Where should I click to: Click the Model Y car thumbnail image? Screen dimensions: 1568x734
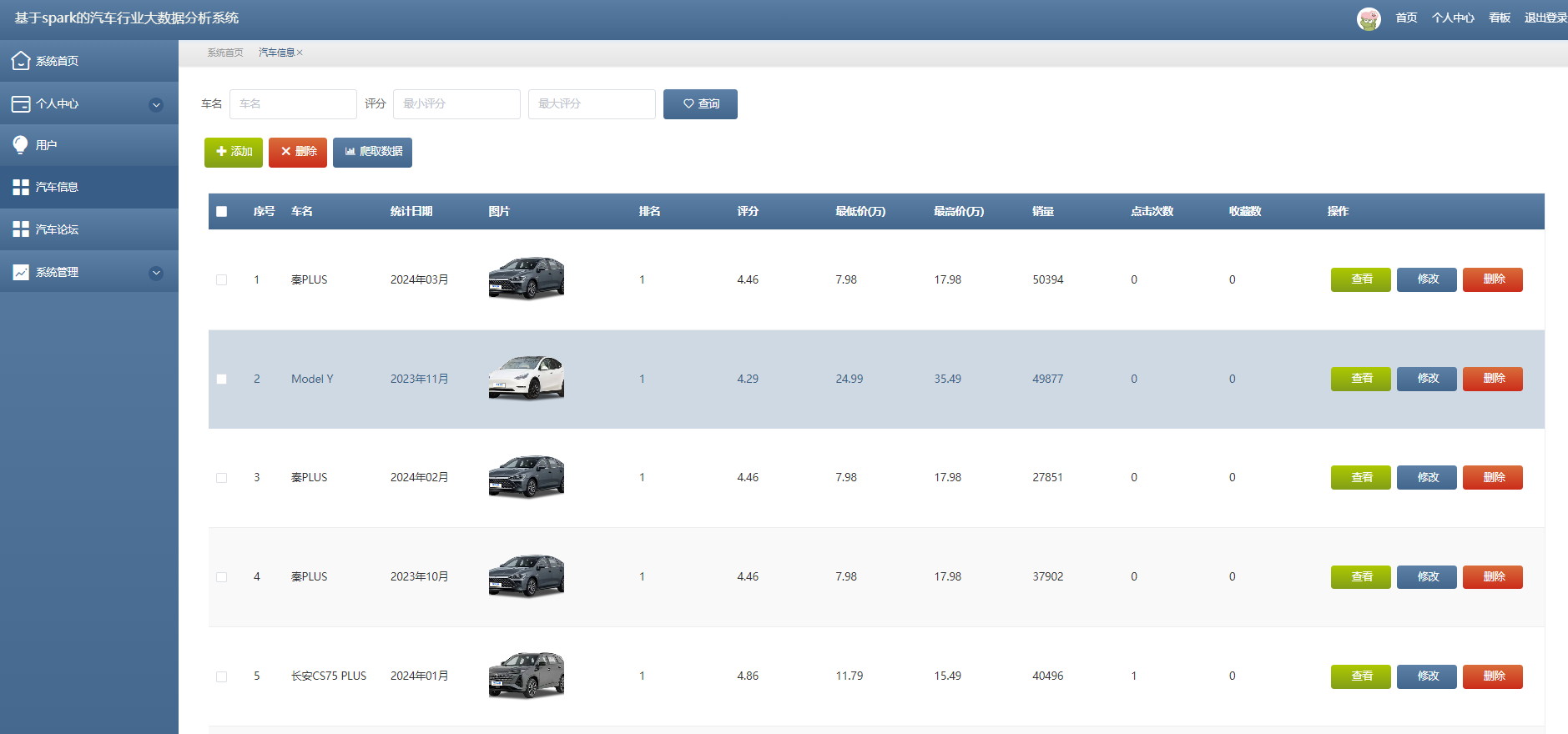click(x=527, y=378)
